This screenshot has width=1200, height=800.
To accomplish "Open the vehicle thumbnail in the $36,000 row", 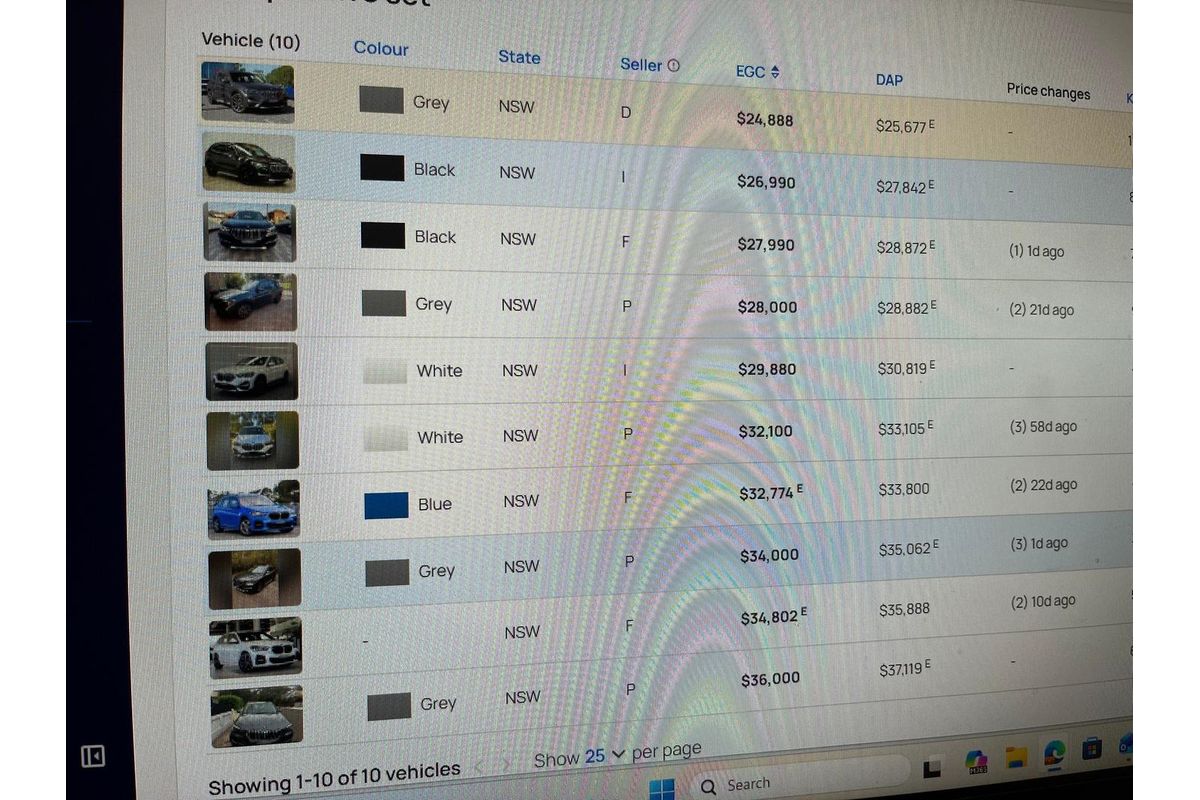I will (x=257, y=715).
